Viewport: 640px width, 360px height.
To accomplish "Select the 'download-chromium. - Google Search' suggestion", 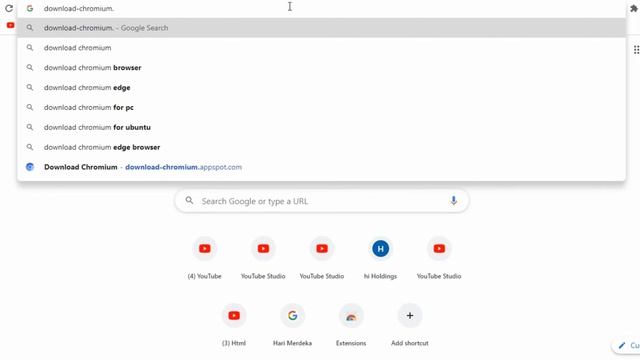I will 322,28.
